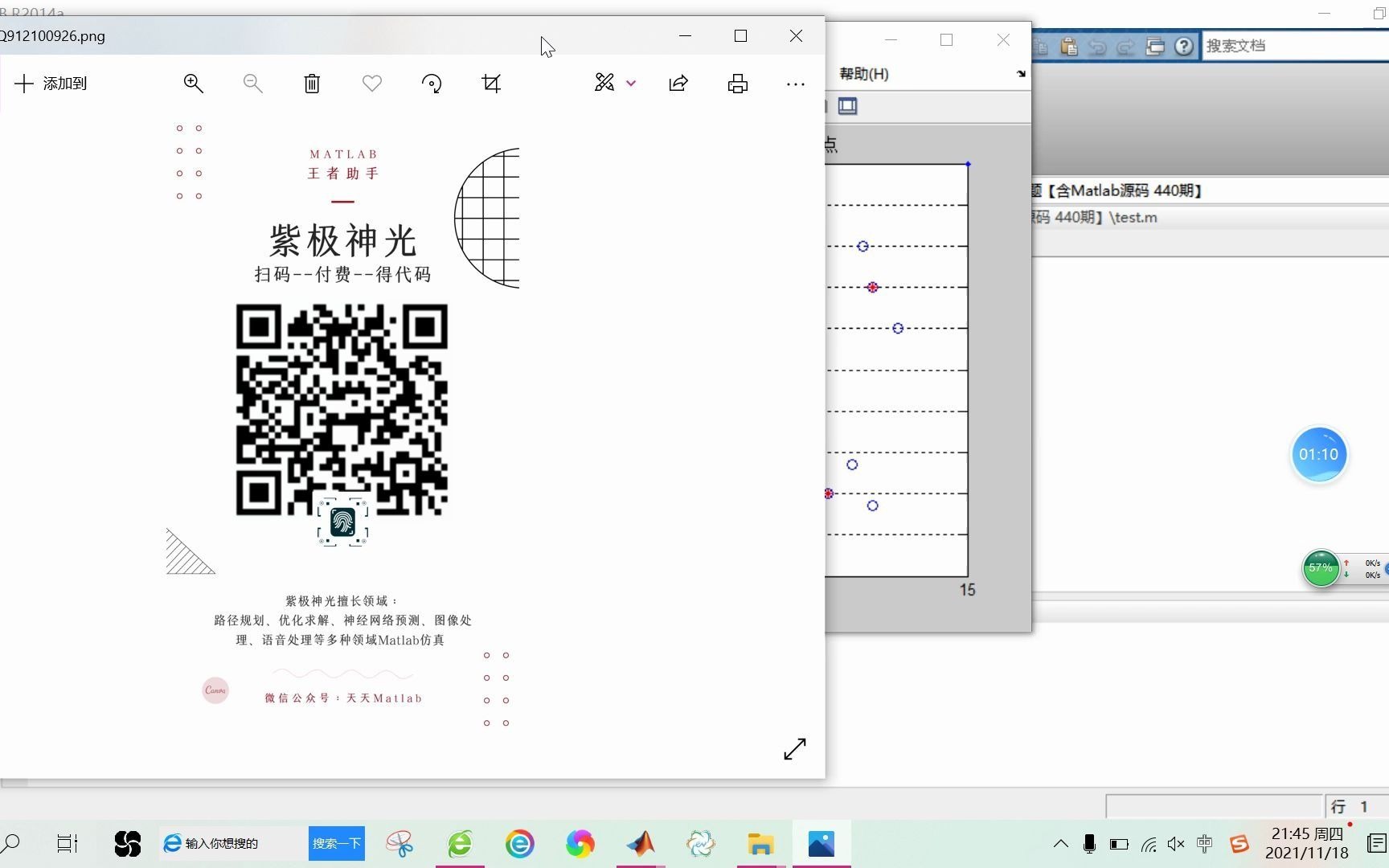This screenshot has width=1389, height=868.
Task: Open the Snipping Tool scissors icon
Action: click(399, 844)
